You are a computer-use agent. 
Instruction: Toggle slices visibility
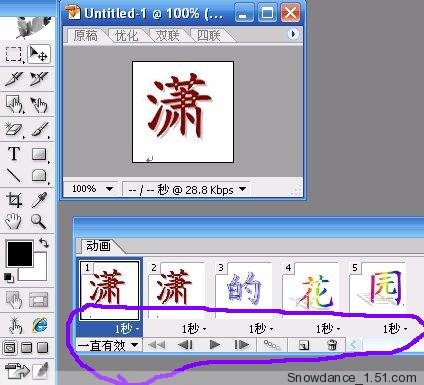tap(39, 299)
